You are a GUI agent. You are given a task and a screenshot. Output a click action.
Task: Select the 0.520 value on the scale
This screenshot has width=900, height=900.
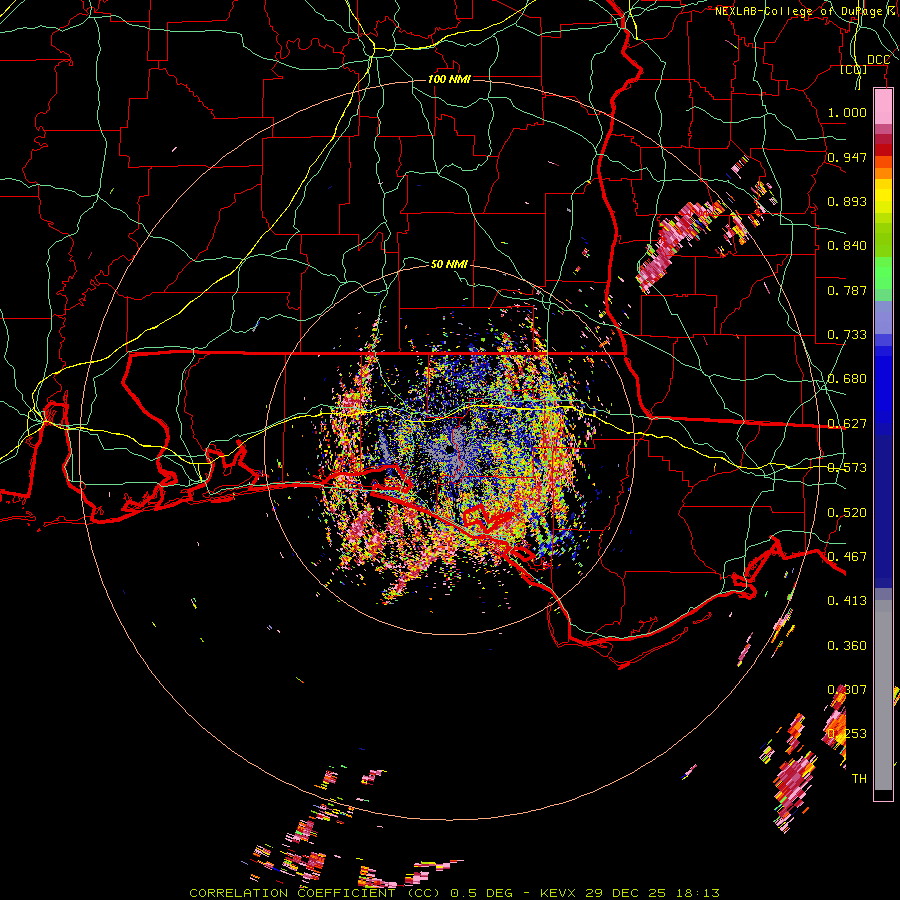tap(847, 513)
